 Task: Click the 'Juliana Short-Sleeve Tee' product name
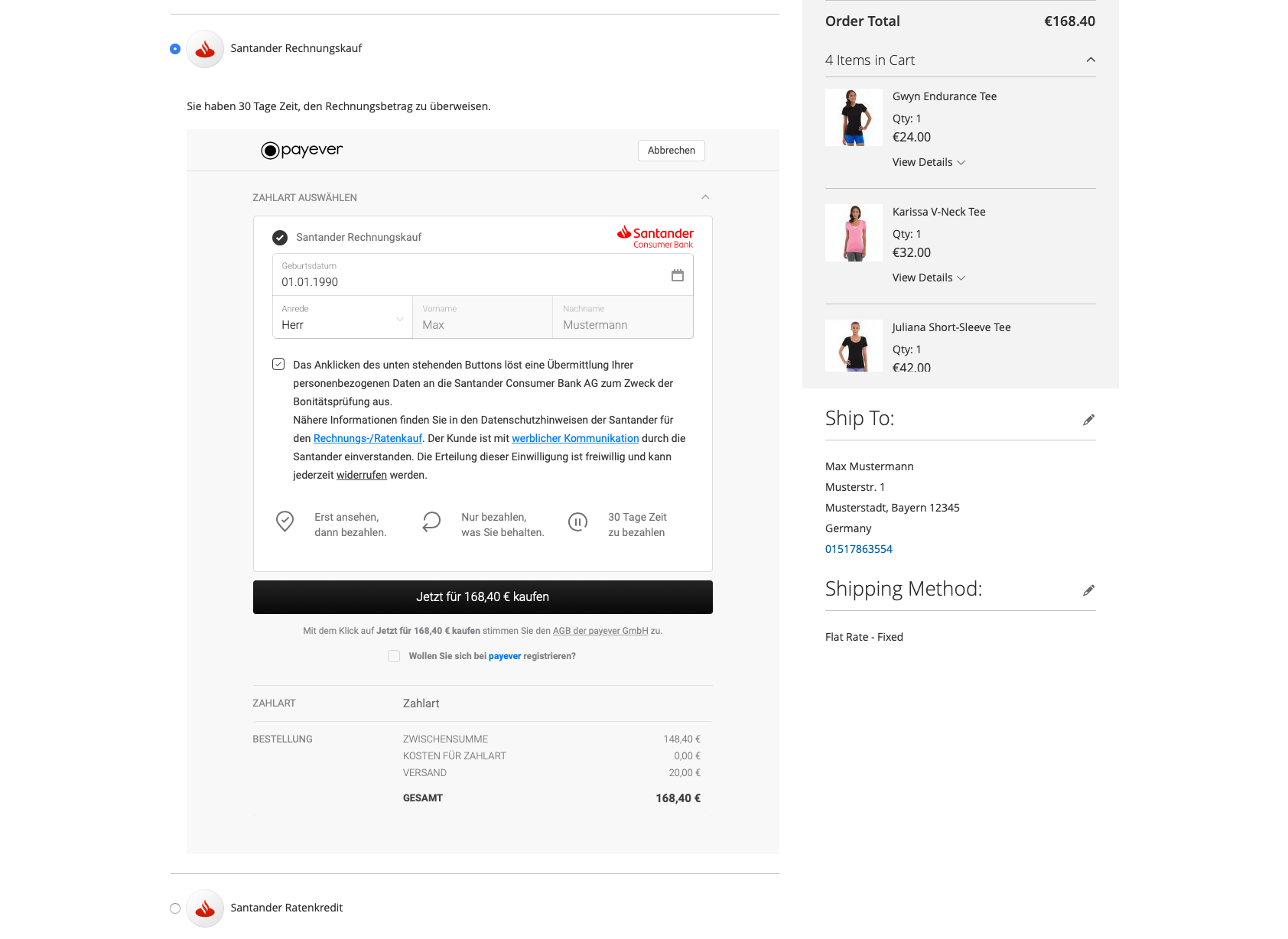point(951,327)
